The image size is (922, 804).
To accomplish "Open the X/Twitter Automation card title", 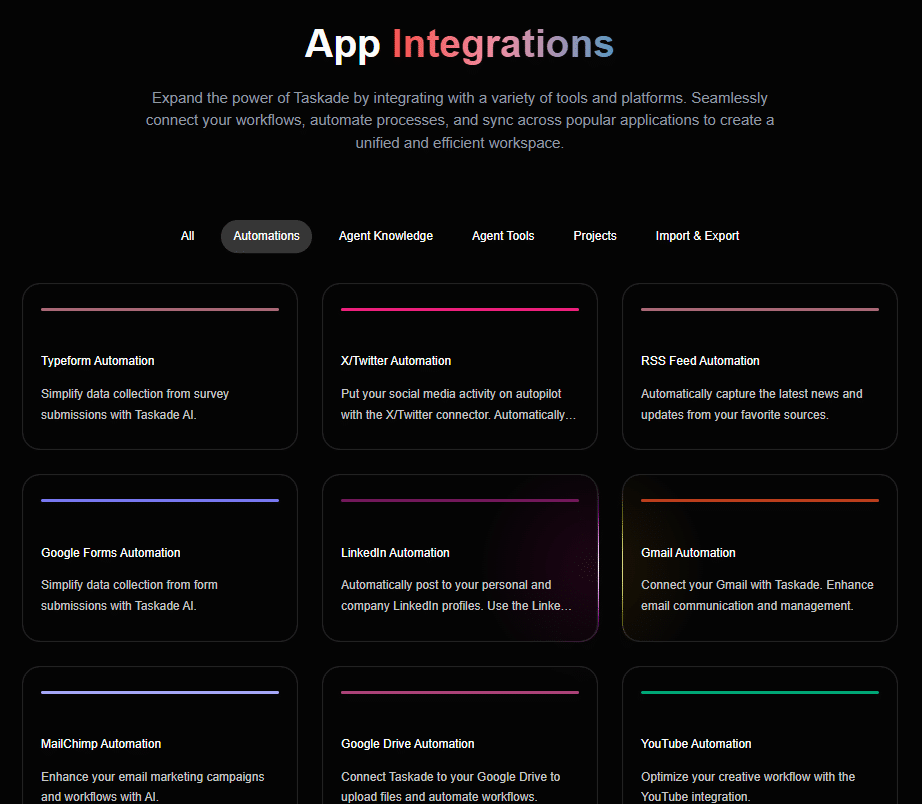I will point(396,361).
